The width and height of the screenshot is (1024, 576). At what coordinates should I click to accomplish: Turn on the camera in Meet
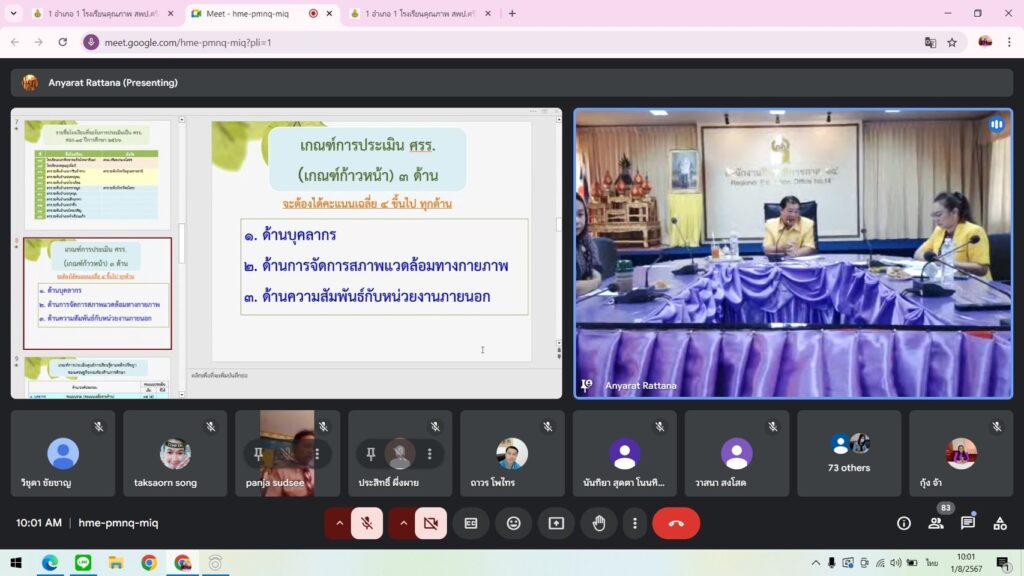(431, 523)
